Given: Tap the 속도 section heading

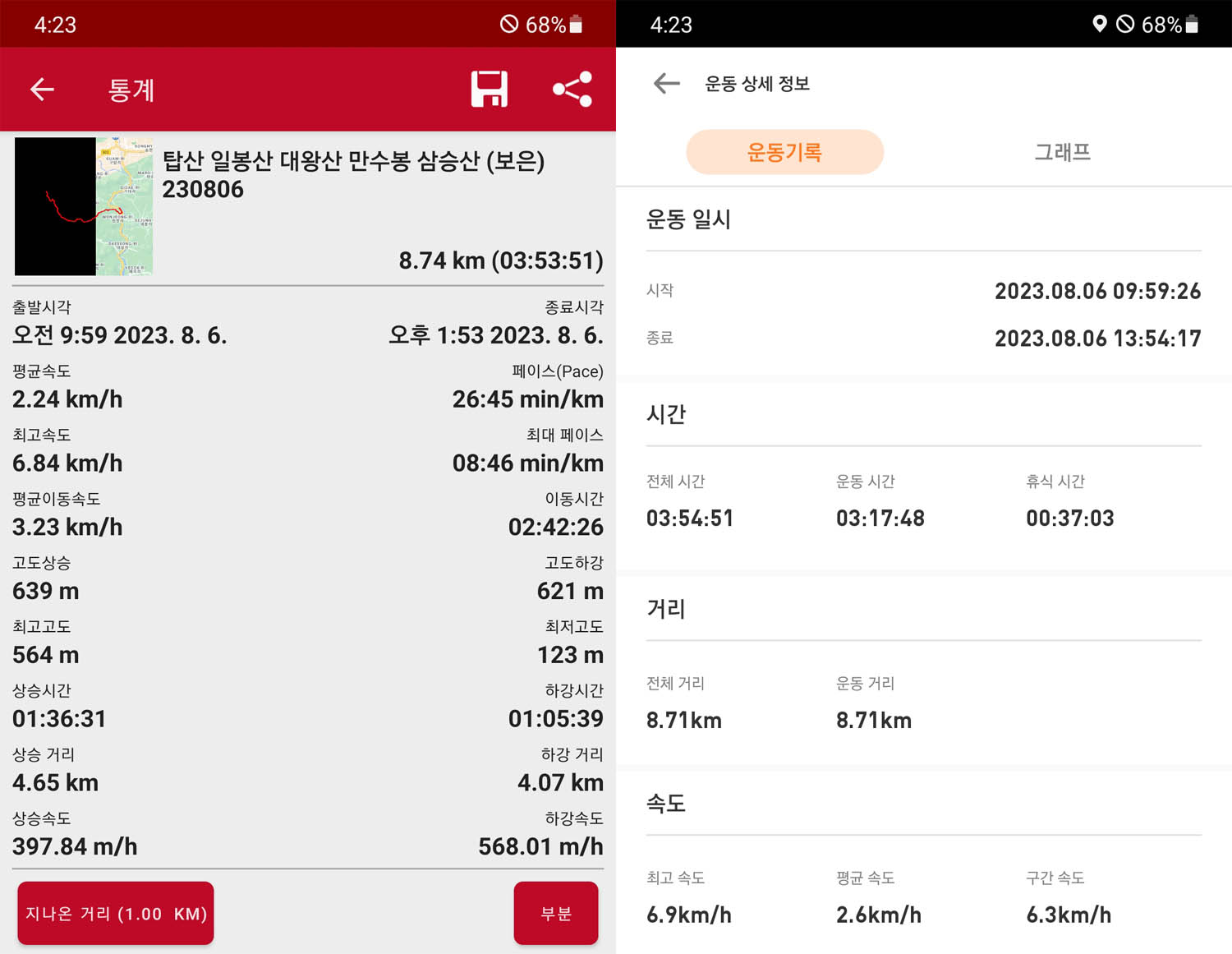Looking at the screenshot, I should point(666,804).
